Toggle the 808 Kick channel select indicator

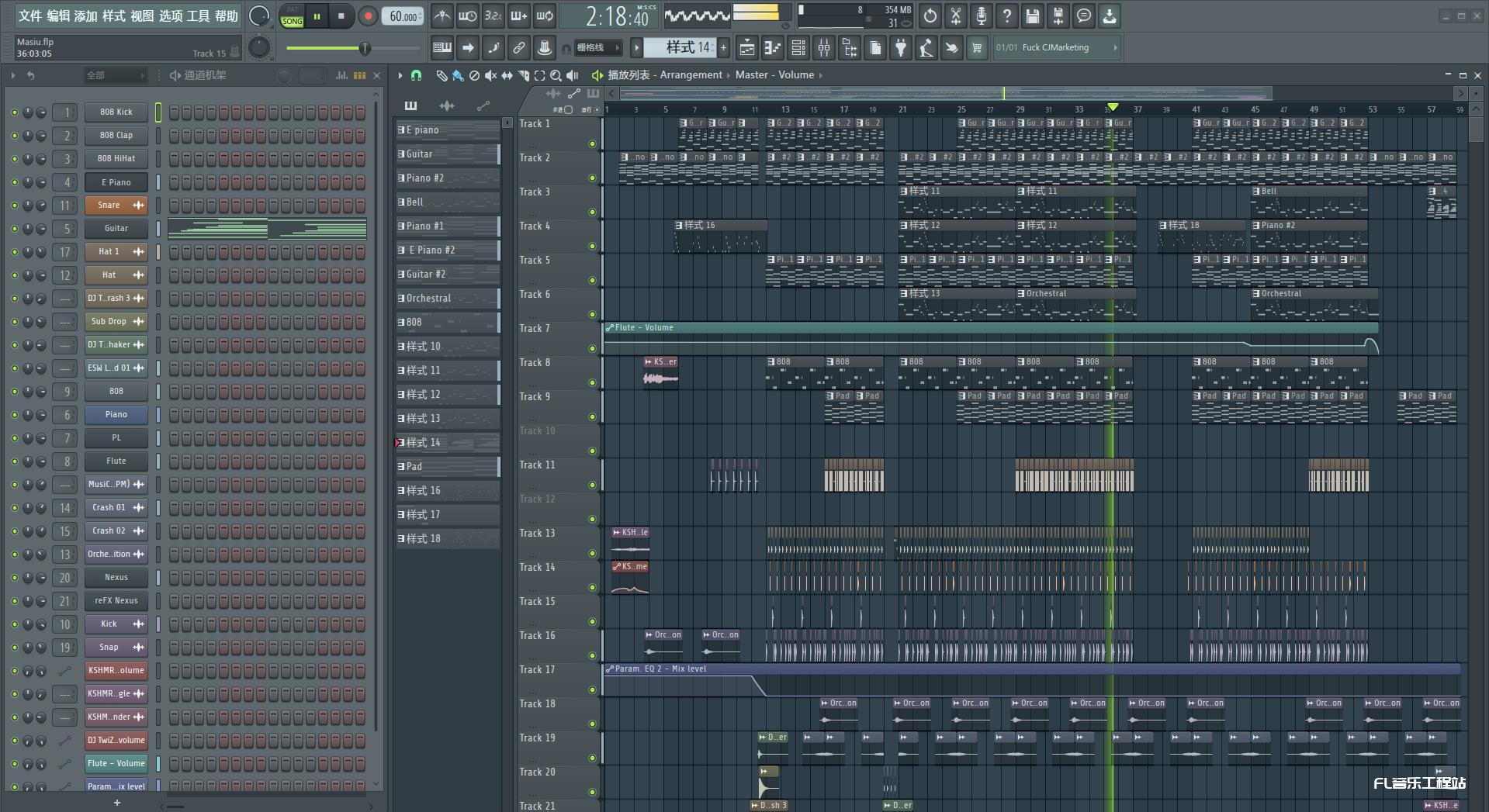(x=158, y=112)
